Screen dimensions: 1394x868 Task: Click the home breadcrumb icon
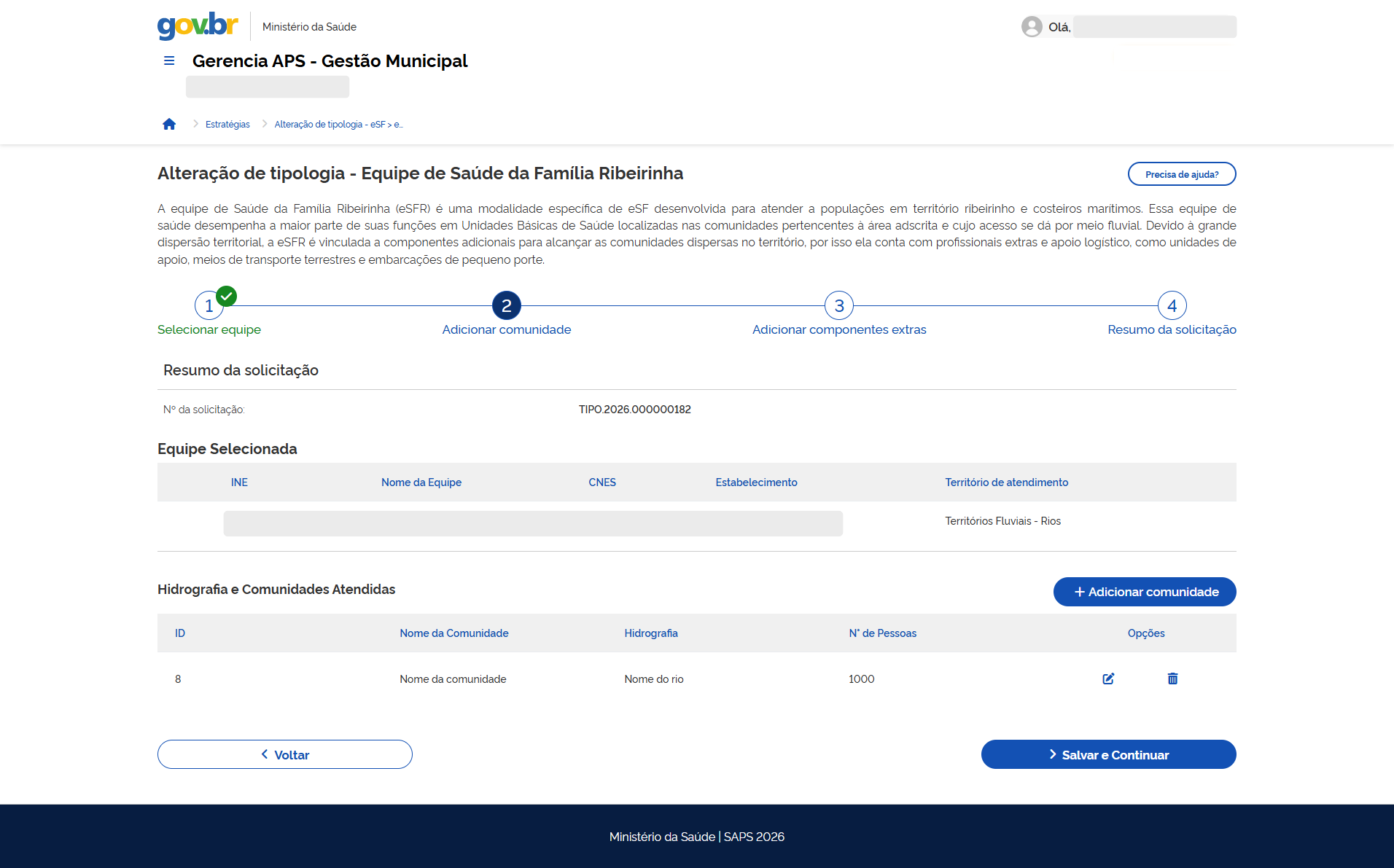point(169,124)
